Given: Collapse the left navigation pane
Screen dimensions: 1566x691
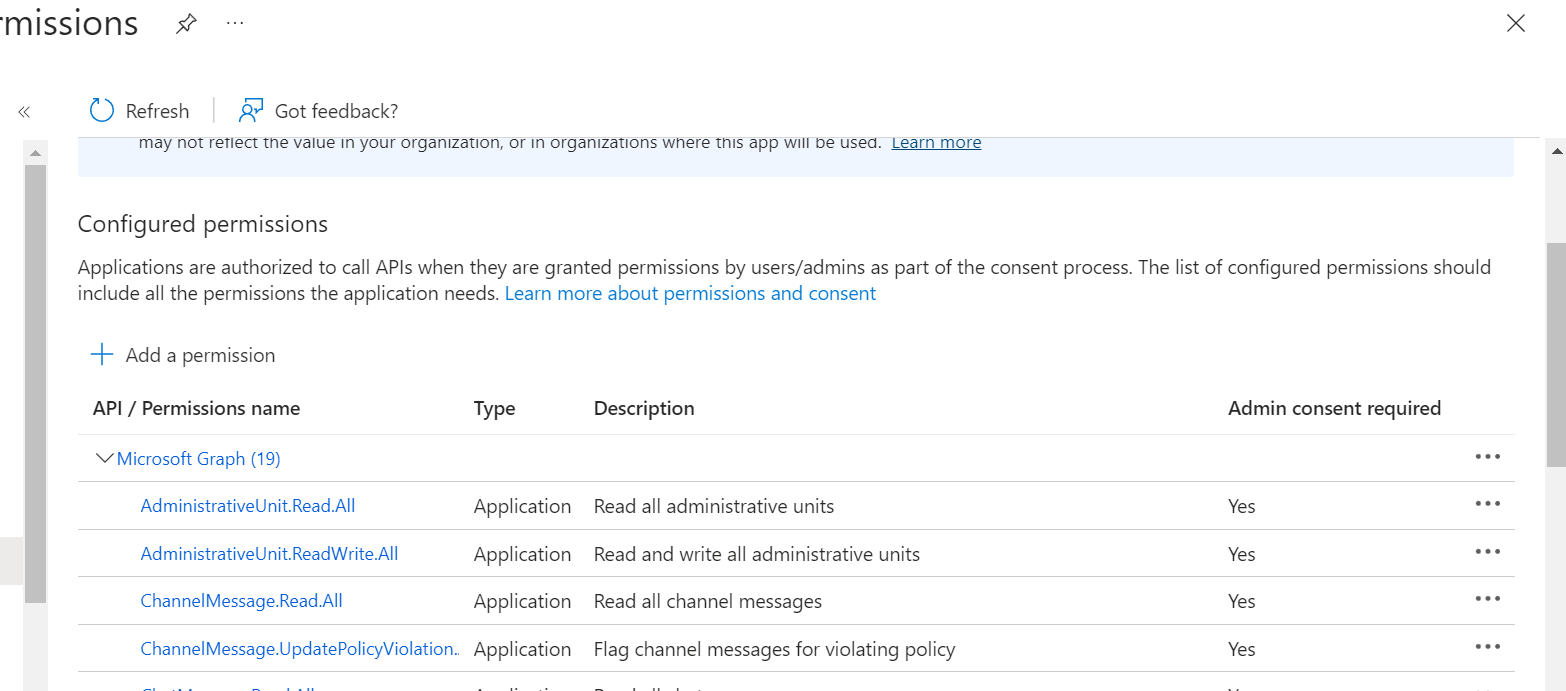Looking at the screenshot, I should point(23,111).
